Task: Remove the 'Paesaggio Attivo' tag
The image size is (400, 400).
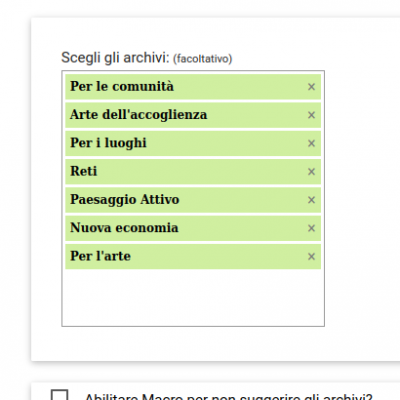Action: click(x=311, y=200)
